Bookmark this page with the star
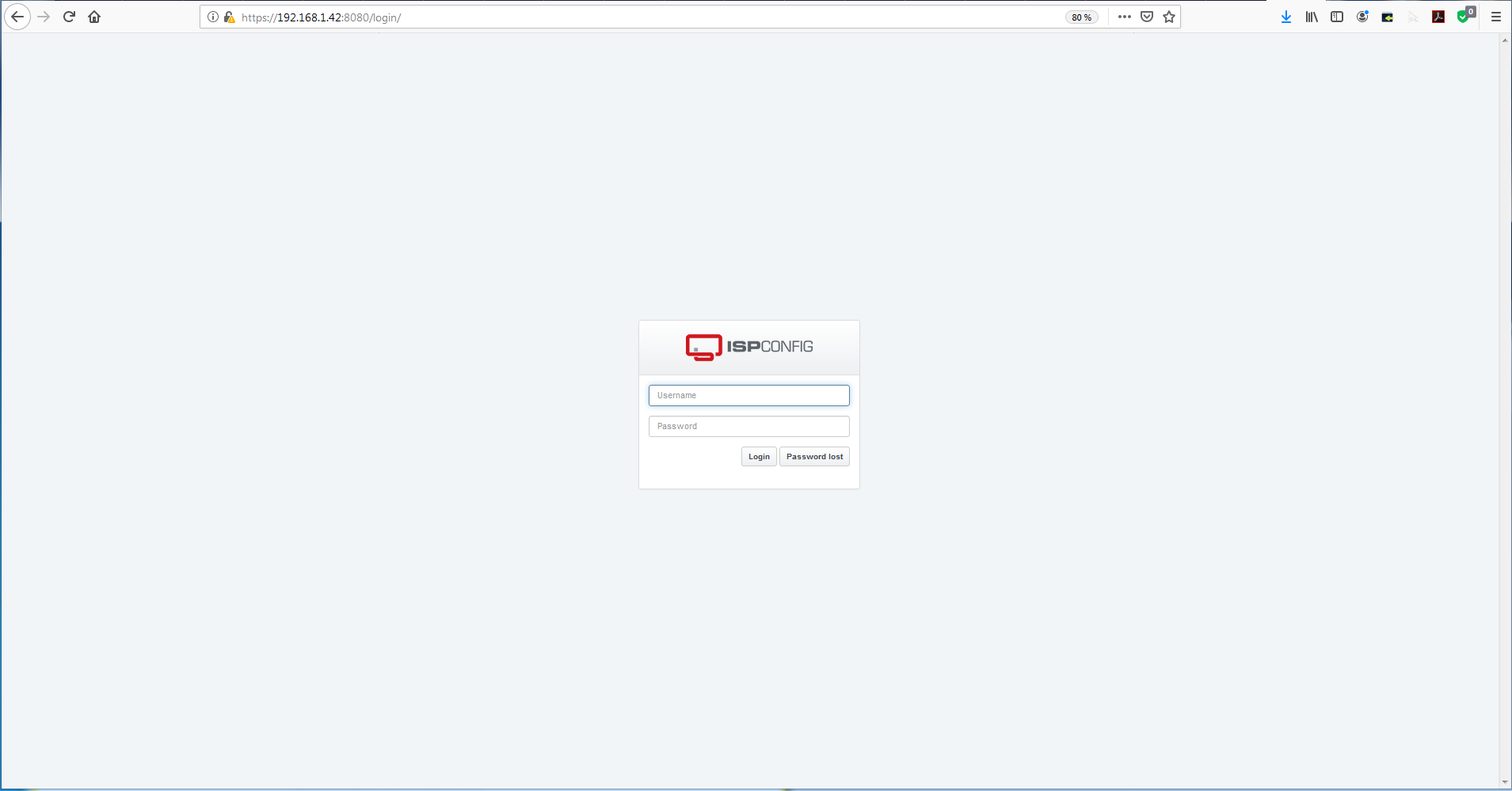Screen dimensions: 1512x791 (x=1169, y=17)
